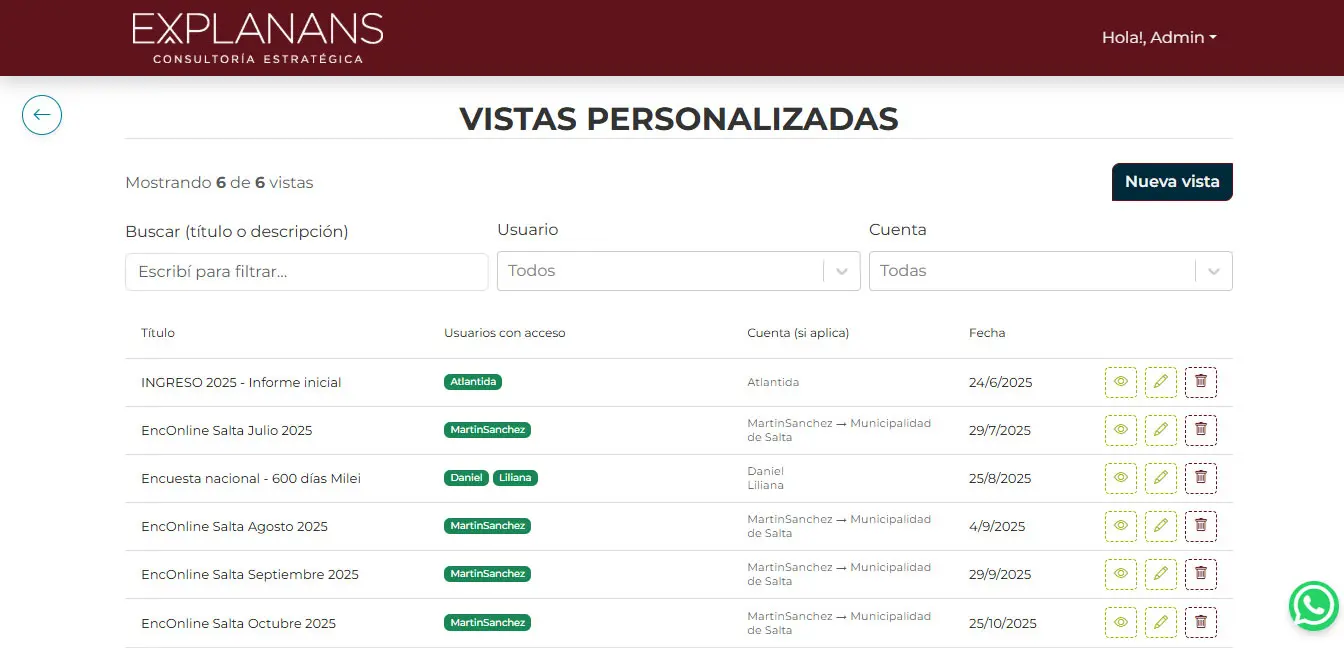Click the Vistas Personalizadas heading
This screenshot has width=1344, height=648.
tap(679, 119)
